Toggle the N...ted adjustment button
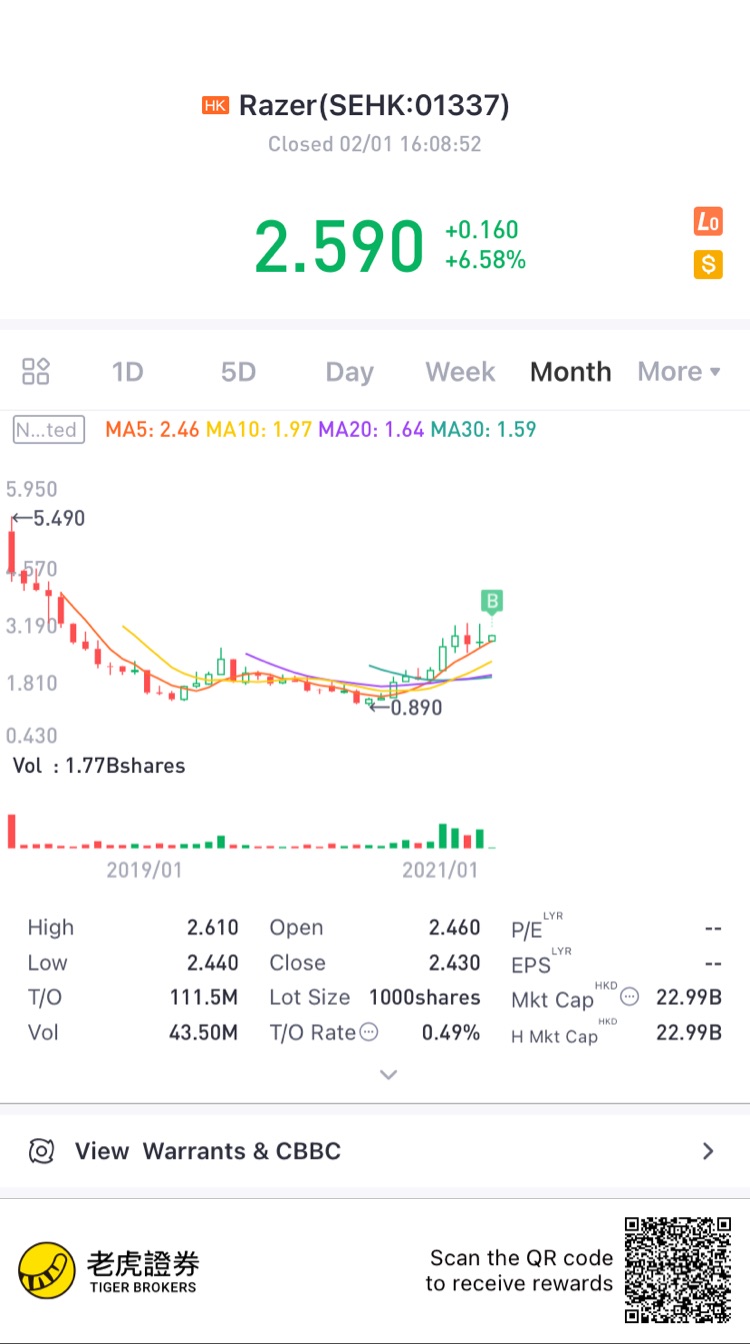This screenshot has width=750, height=1344. tap(48, 430)
